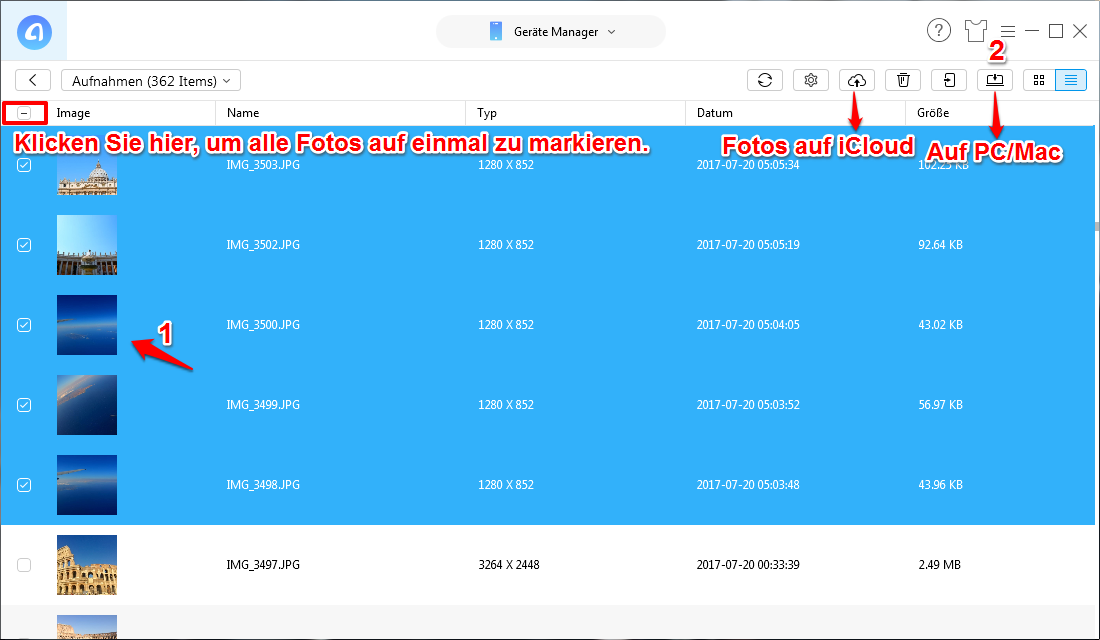The height and width of the screenshot is (640, 1100).
Task: Expand the Aufnahmen (362 Items) dropdown
Action: coord(150,80)
